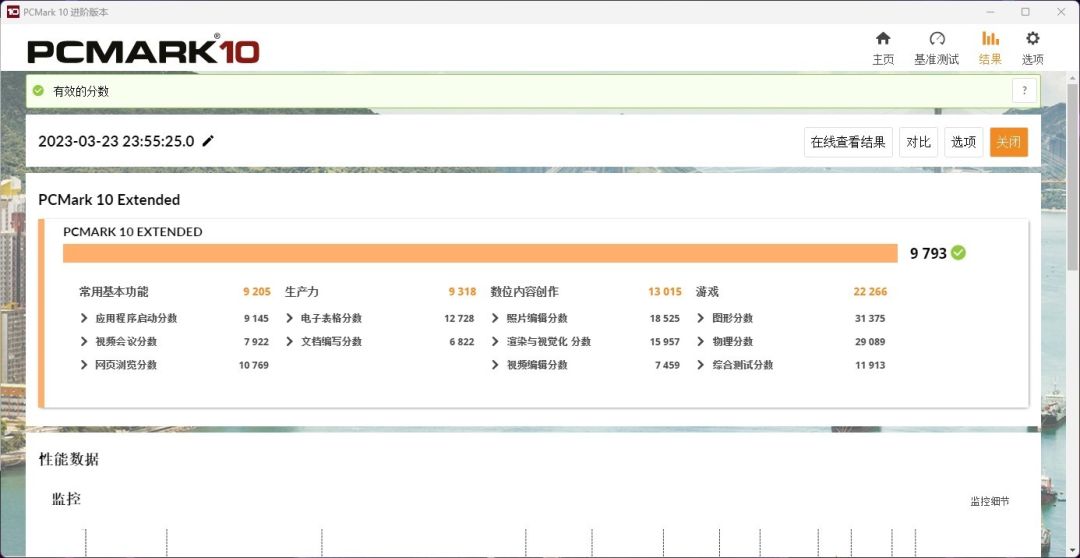Screen dimensions: 1080x558
Task: Expand 综合测试分数 row
Action: coord(735,365)
